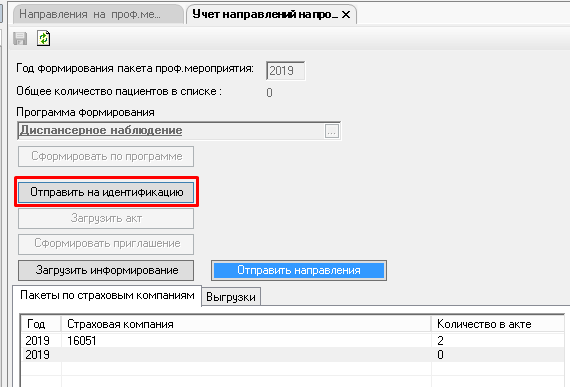
Task: Click Загрузить акт button
Action: pyautogui.click(x=106, y=218)
